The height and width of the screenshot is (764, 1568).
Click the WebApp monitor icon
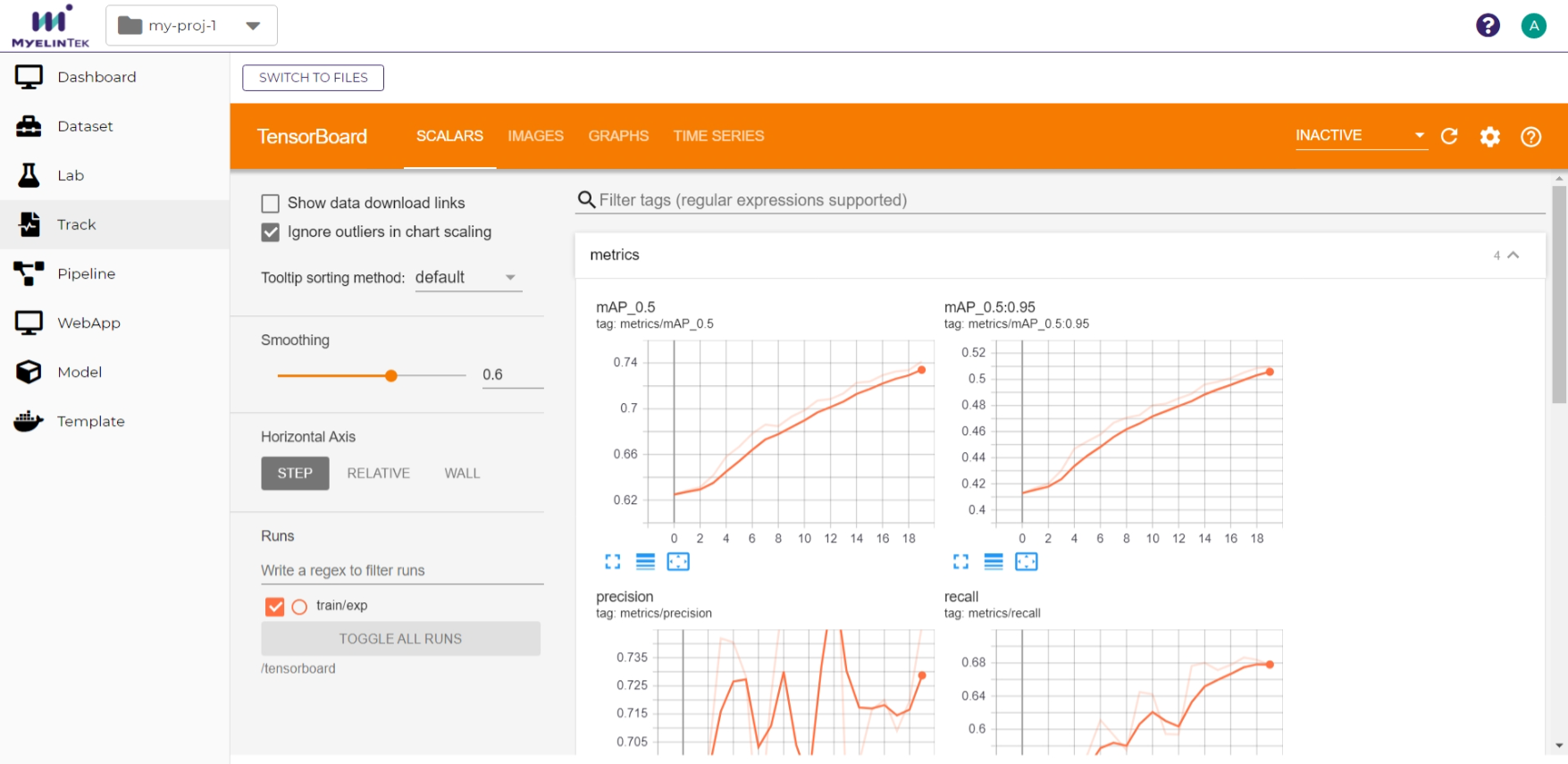(29, 323)
